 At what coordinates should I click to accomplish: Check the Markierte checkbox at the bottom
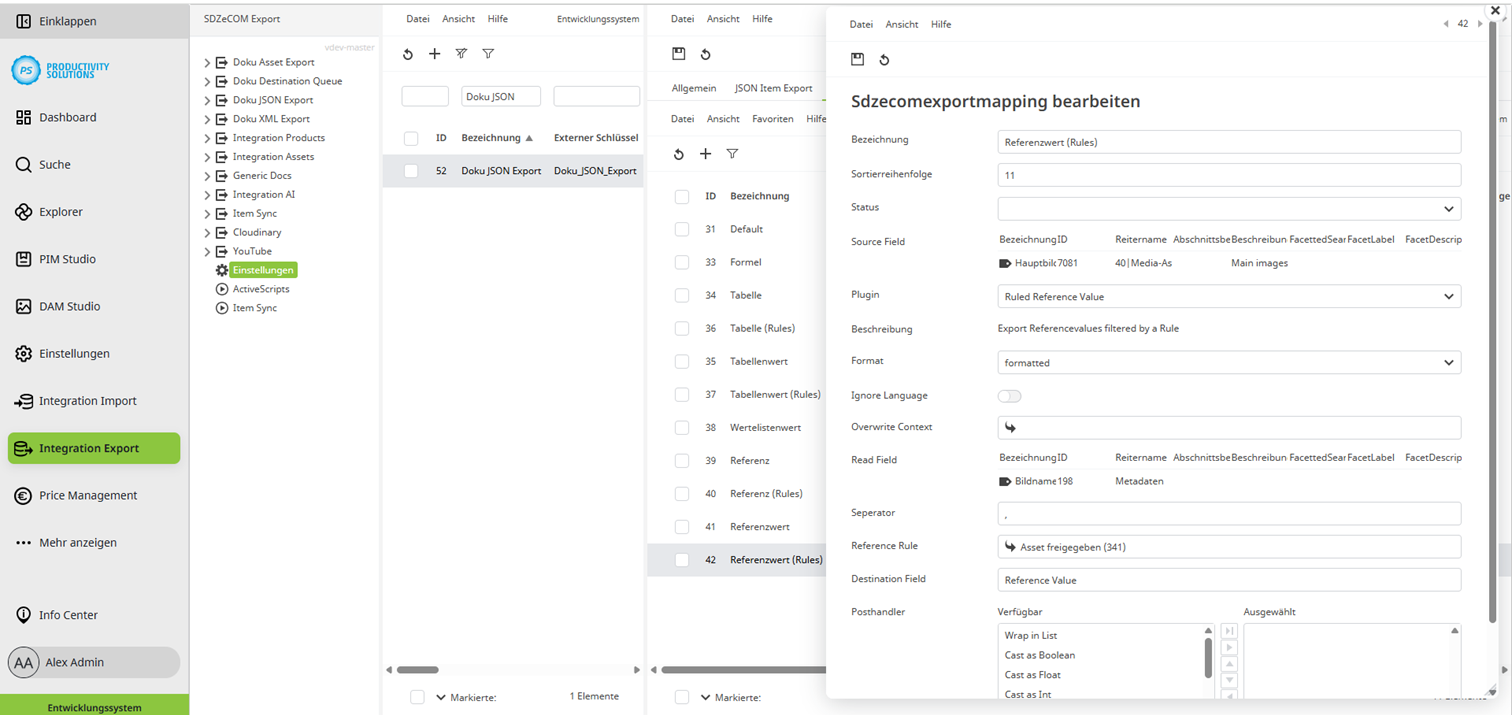(x=417, y=697)
